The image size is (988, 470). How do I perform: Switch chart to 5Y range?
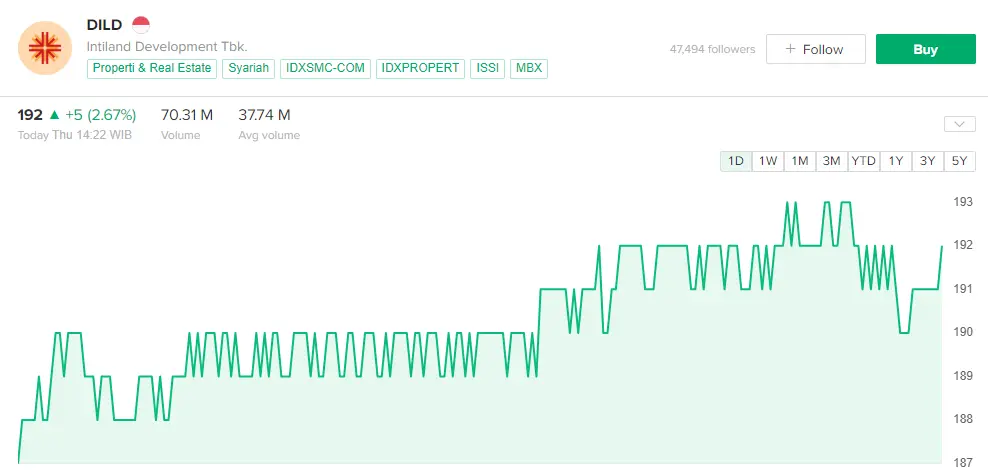tap(960, 161)
